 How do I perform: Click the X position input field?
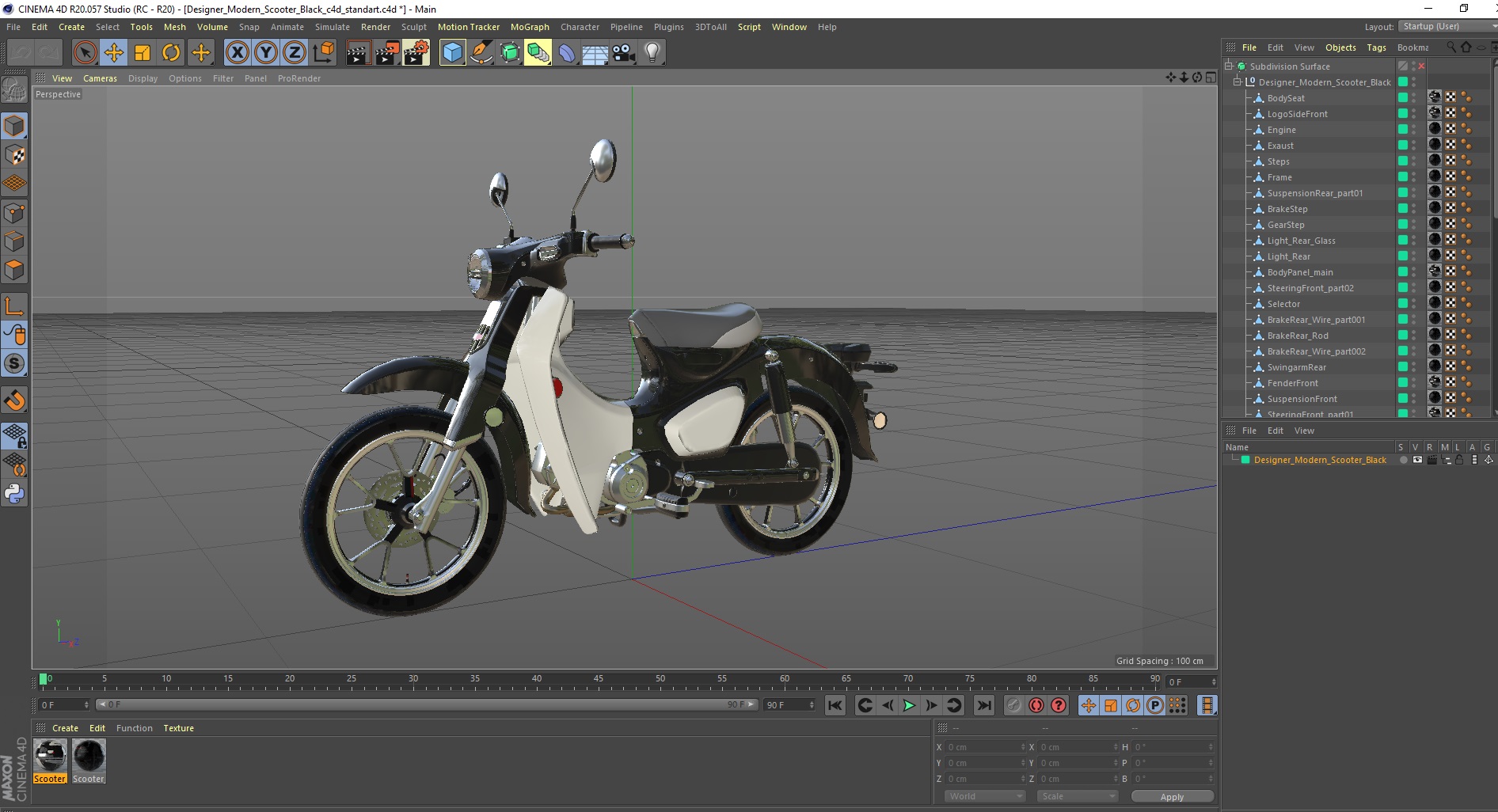click(x=986, y=747)
